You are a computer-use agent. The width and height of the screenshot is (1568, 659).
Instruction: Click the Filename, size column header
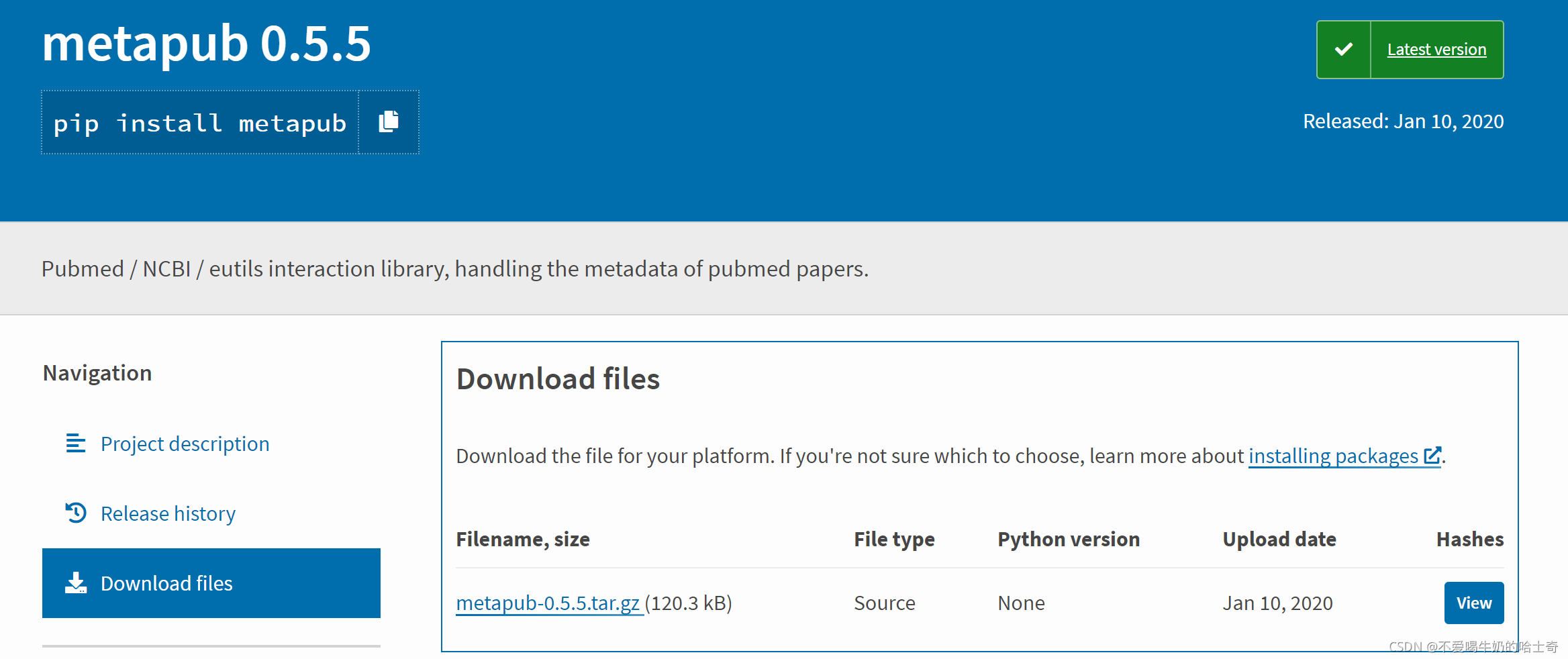[x=523, y=539]
